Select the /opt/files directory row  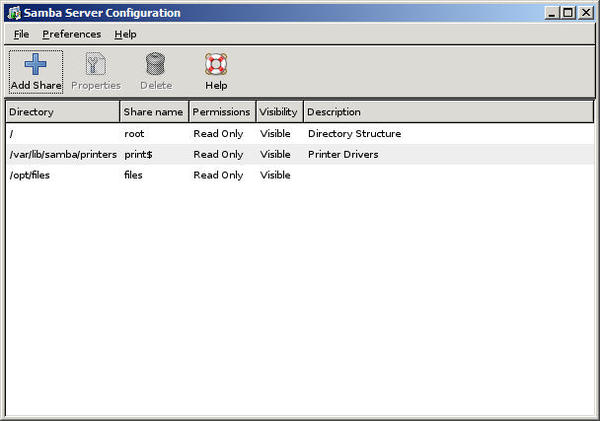tap(300, 175)
